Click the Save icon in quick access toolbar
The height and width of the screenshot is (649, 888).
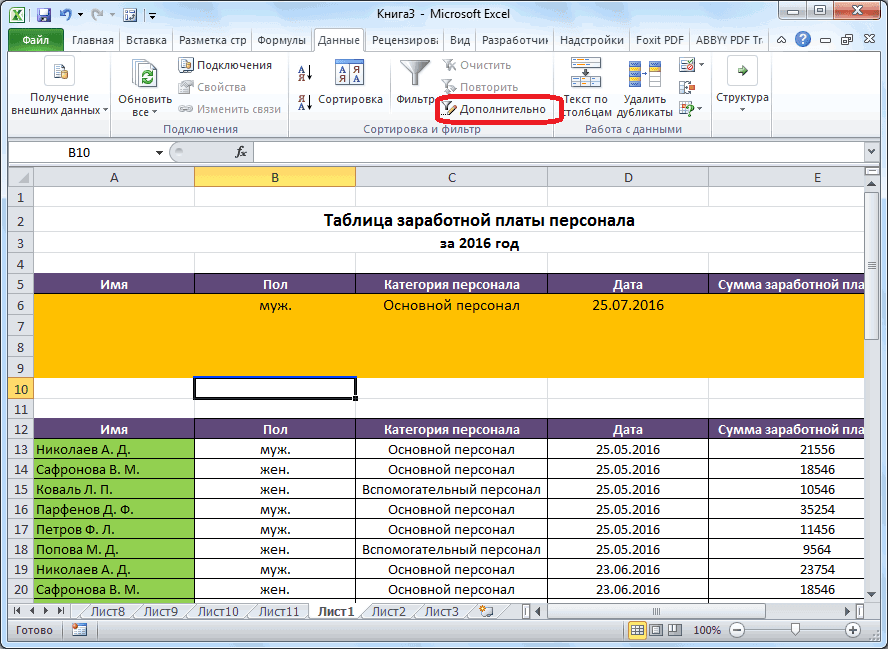pyautogui.click(x=44, y=15)
